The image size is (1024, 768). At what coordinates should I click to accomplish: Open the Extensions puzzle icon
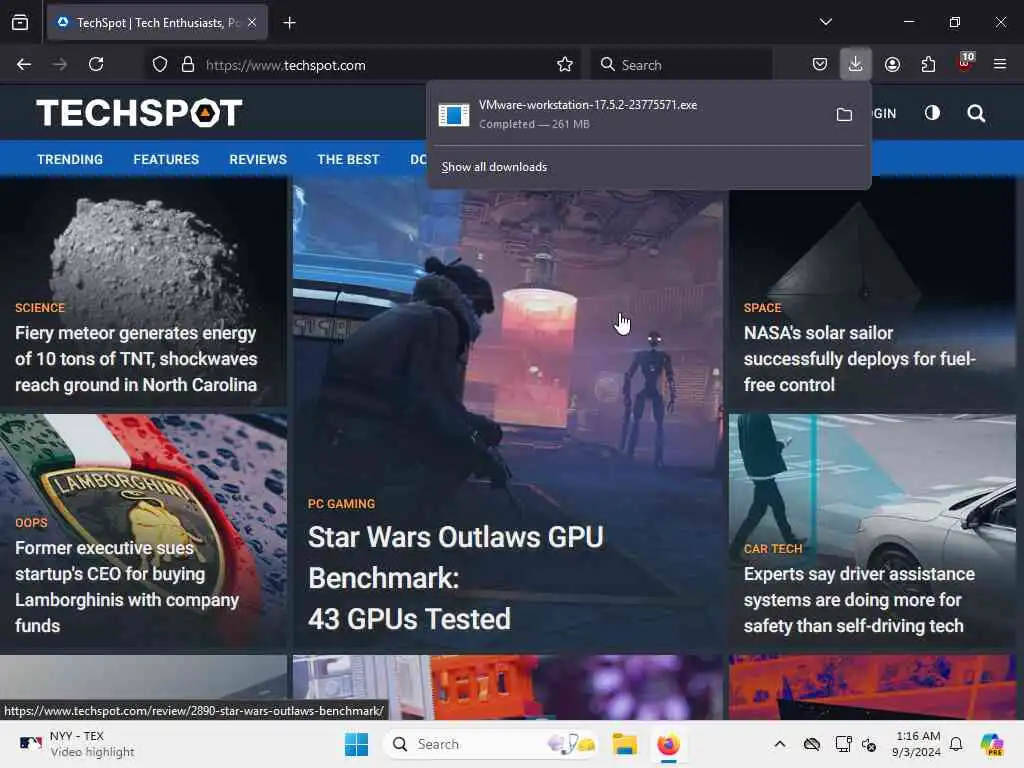point(928,65)
